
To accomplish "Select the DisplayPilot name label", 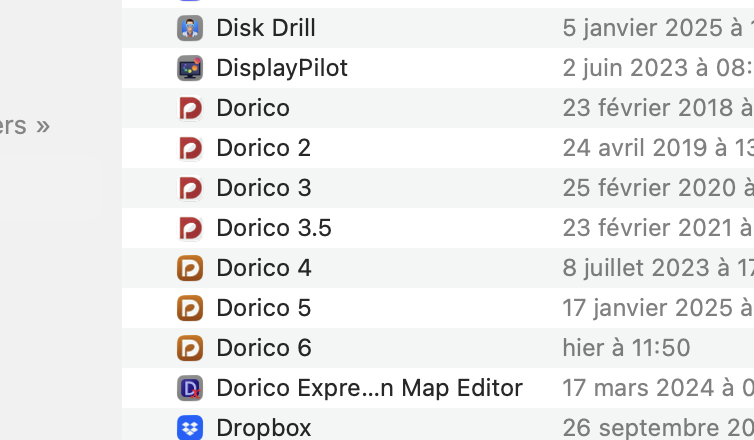I will click(282, 68).
